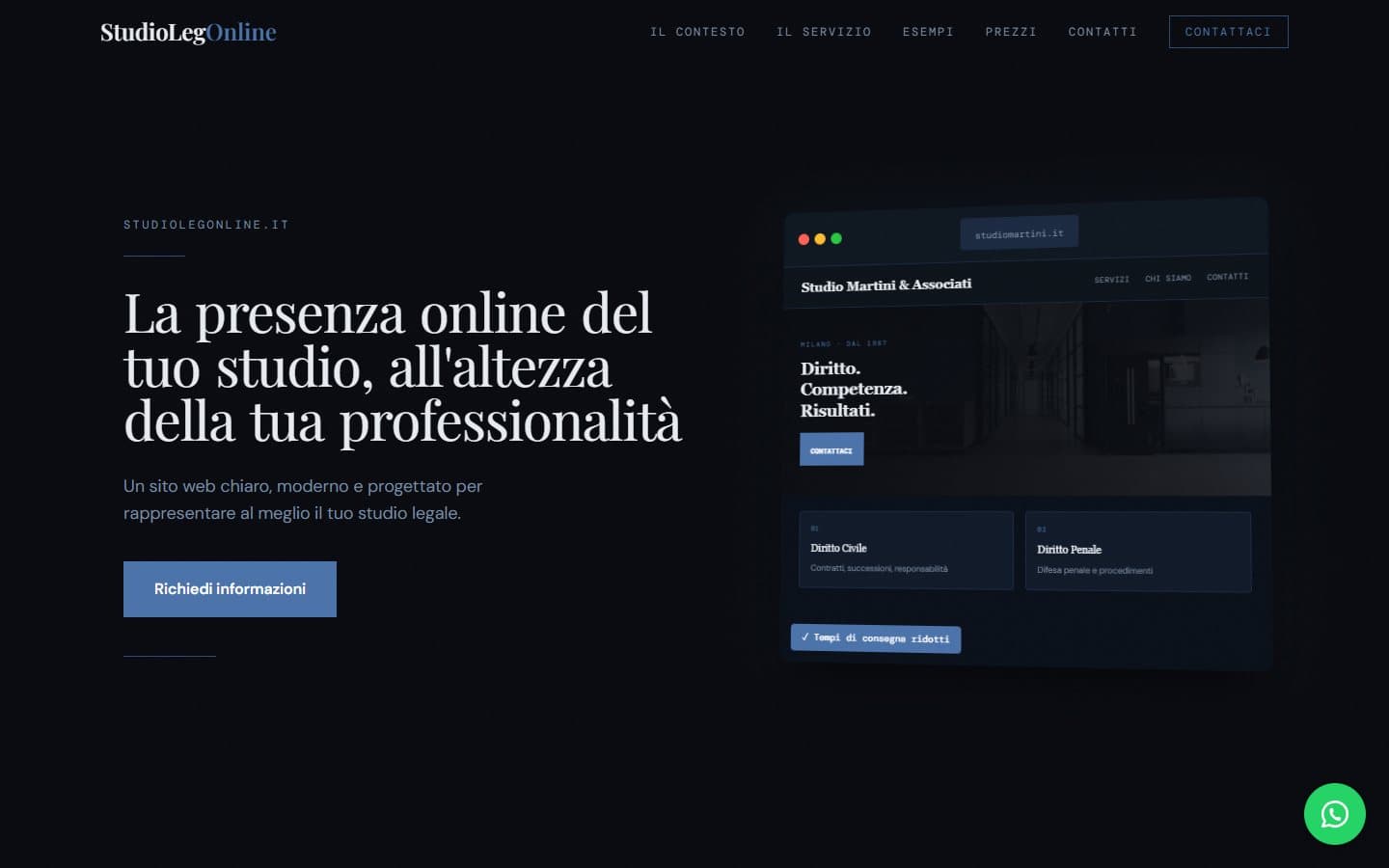Click the headline La presenza online del
Screen dimensions: 1389x868
388,314
